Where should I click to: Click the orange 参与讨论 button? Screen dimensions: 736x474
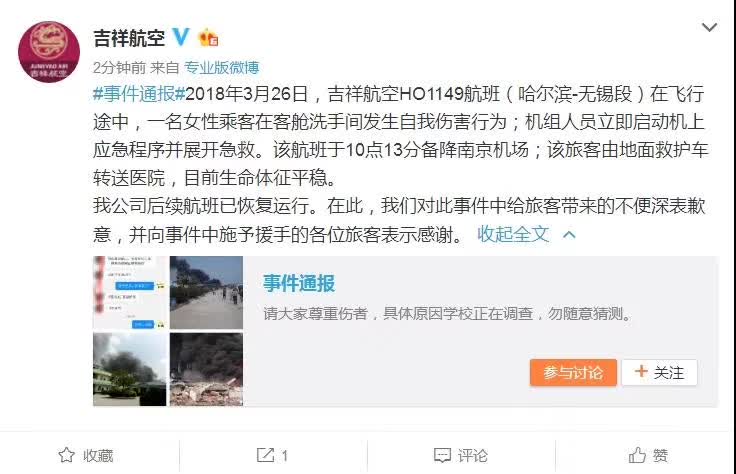pyautogui.click(x=573, y=373)
